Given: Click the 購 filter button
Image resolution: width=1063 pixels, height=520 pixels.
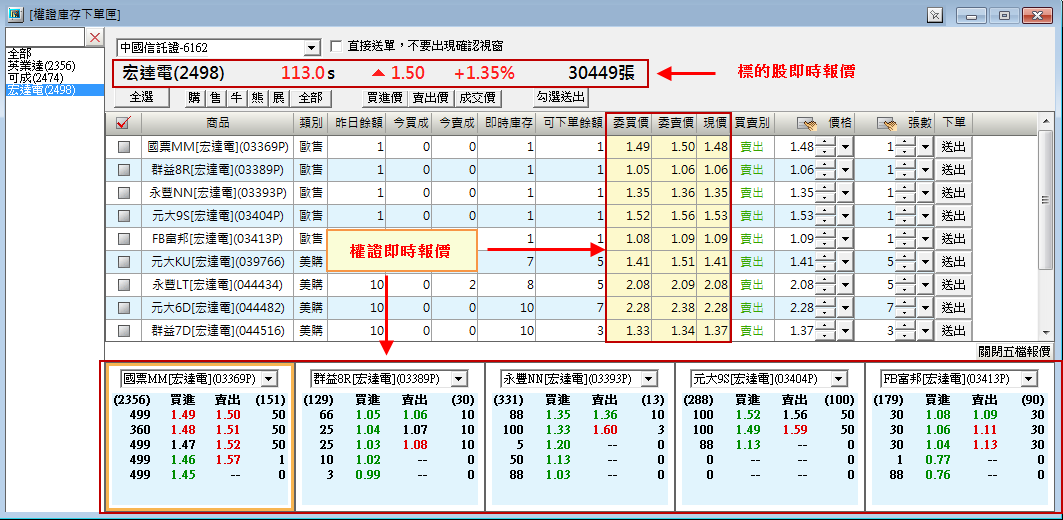Looking at the screenshot, I should click(x=194, y=98).
